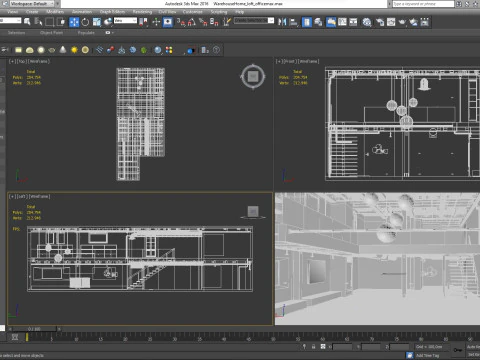Open the Rendered Frame Window icon
480x360 pixels.
[391, 22]
